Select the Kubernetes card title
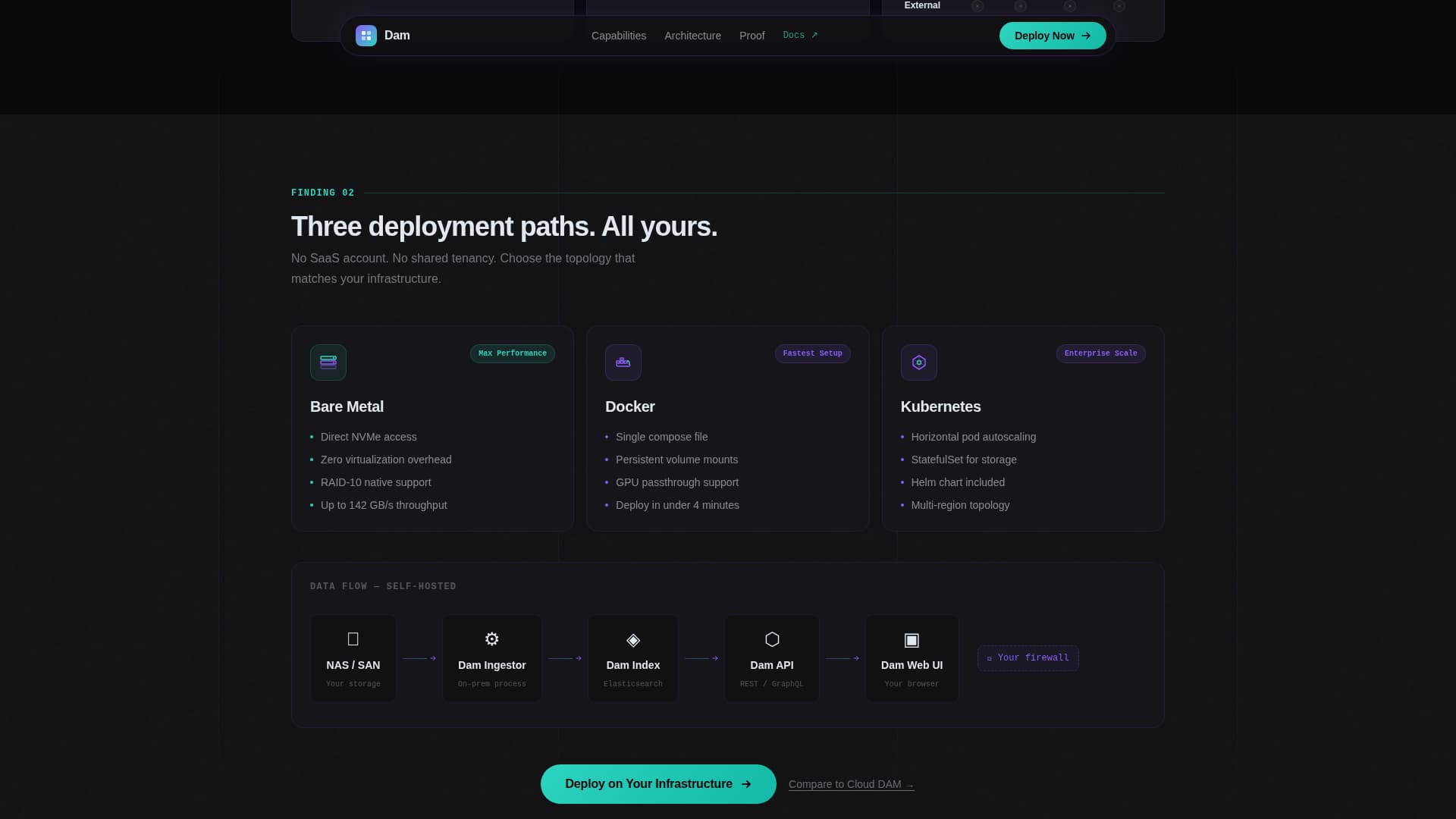This screenshot has height=819, width=1456. point(940,406)
